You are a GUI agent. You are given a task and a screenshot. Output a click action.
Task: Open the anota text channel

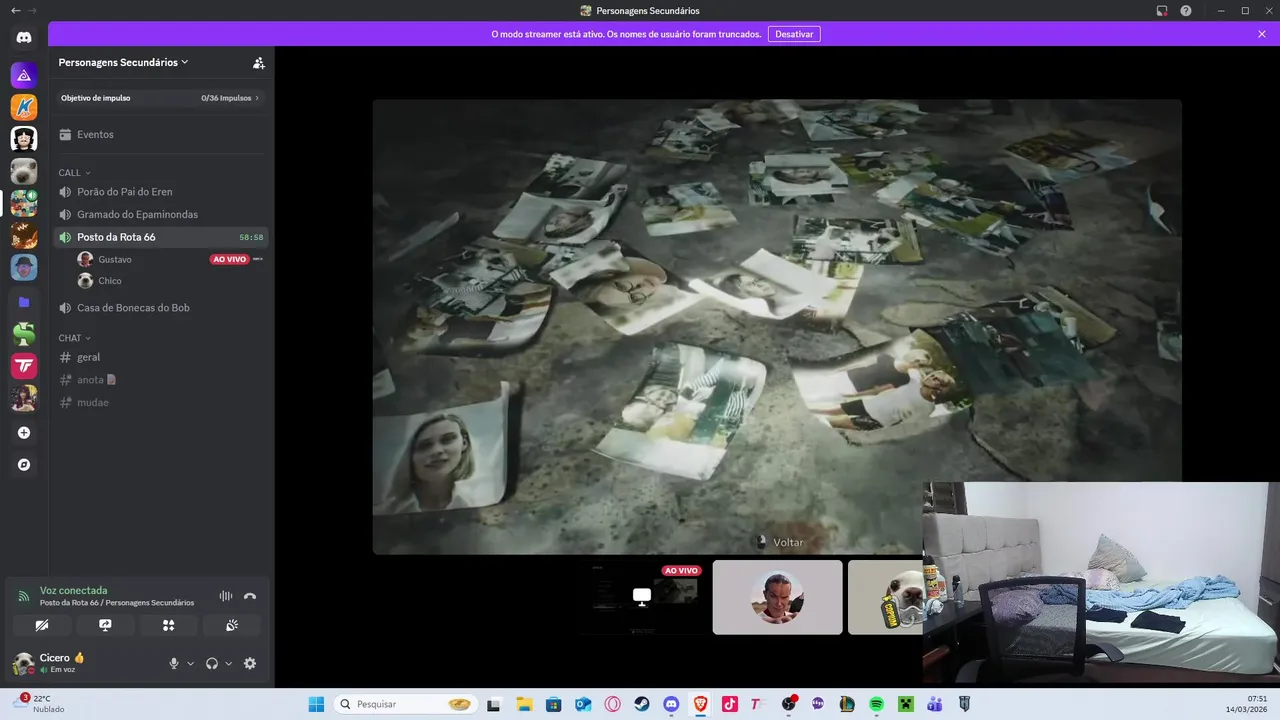coord(161,380)
